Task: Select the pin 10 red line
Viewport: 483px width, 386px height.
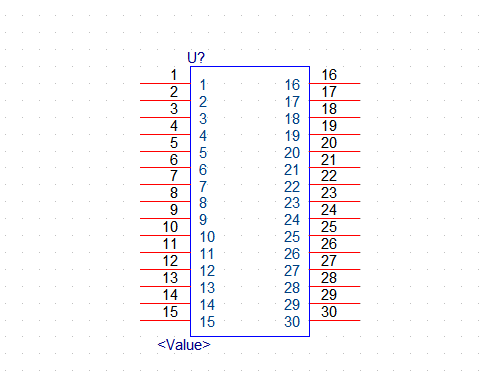Action: 165,235
